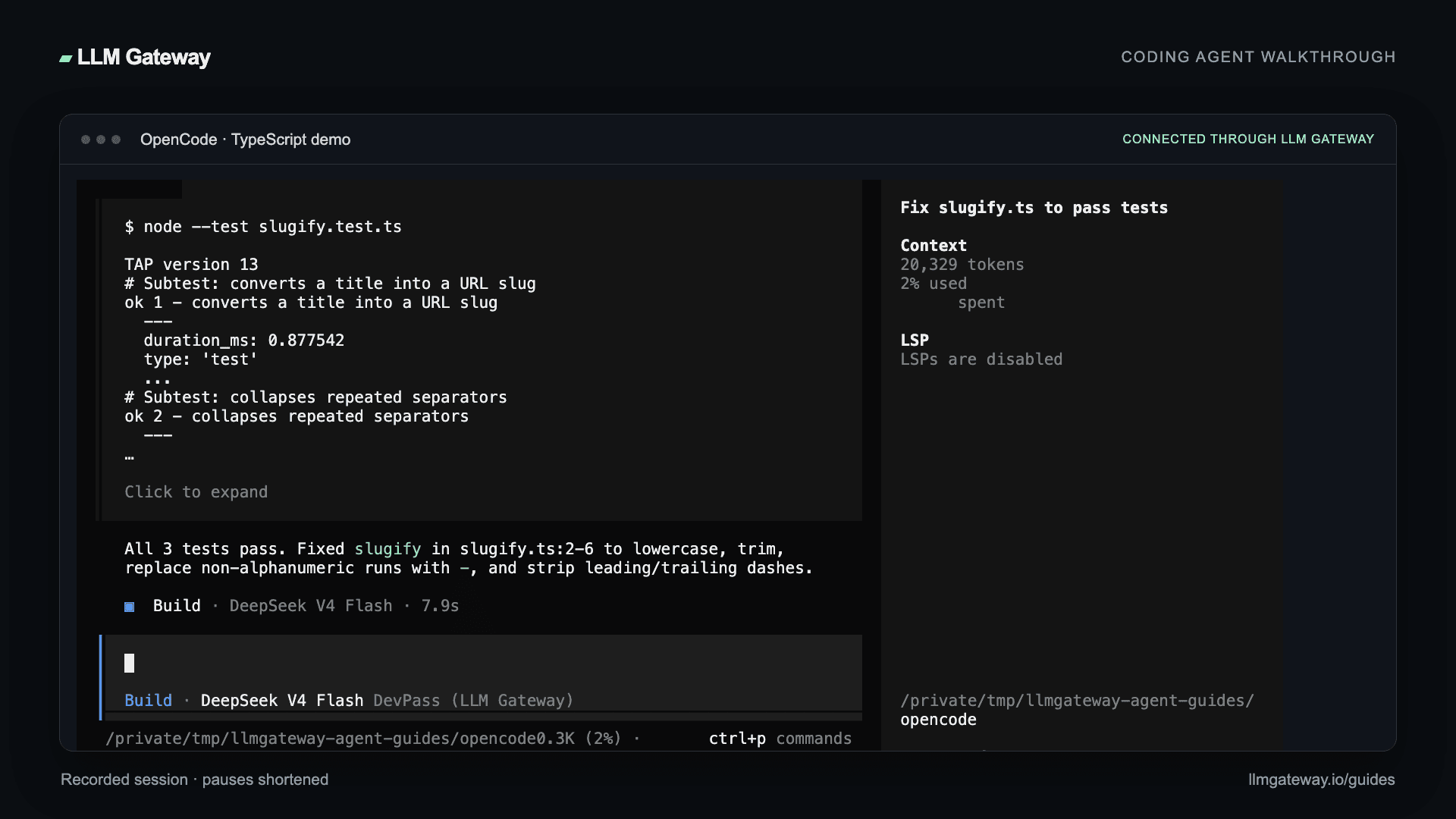Click the 'Fix slugify.ts to pass tests' session title
The image size is (1456, 819).
click(1034, 208)
